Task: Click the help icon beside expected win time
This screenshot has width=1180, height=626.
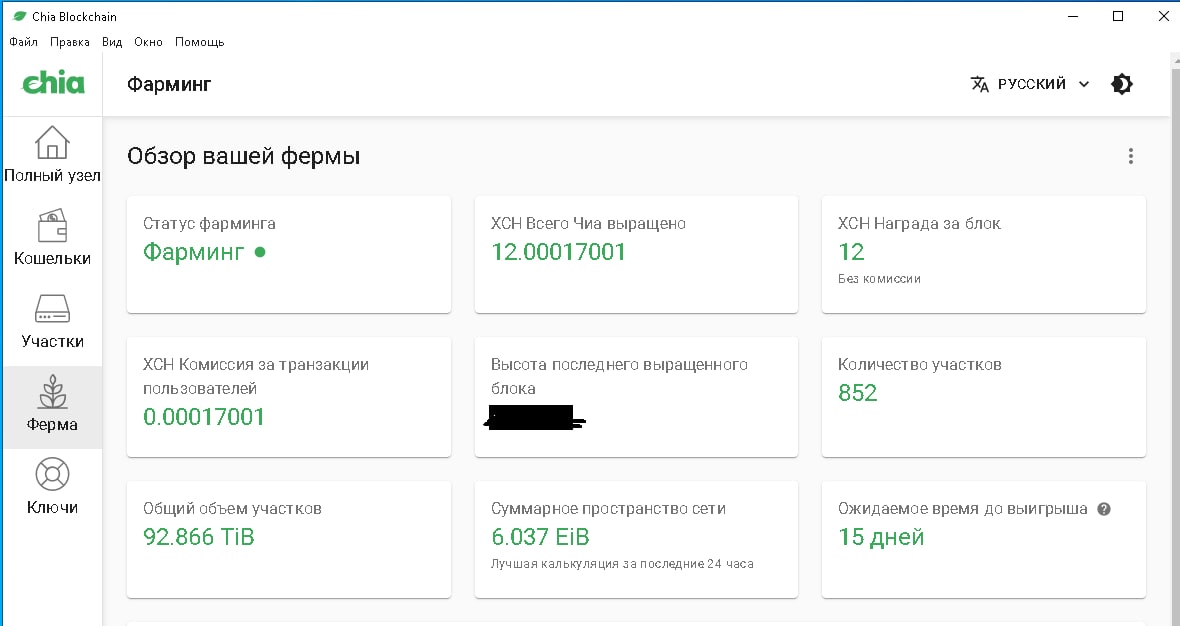Action: (1103, 509)
